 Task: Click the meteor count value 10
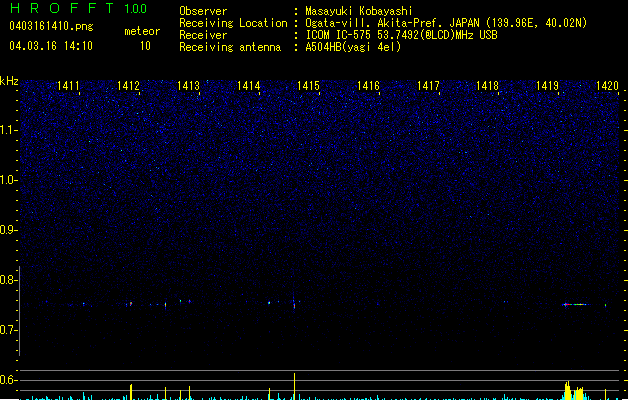(x=145, y=46)
